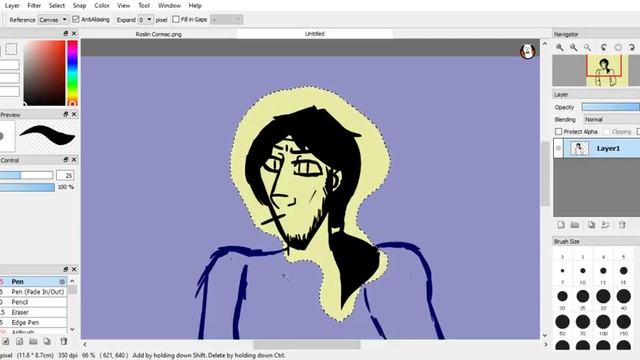This screenshot has width=640, height=360.
Task: Edit brush using the pencil-page icon below brush list
Action: pyautogui.click(x=6, y=341)
